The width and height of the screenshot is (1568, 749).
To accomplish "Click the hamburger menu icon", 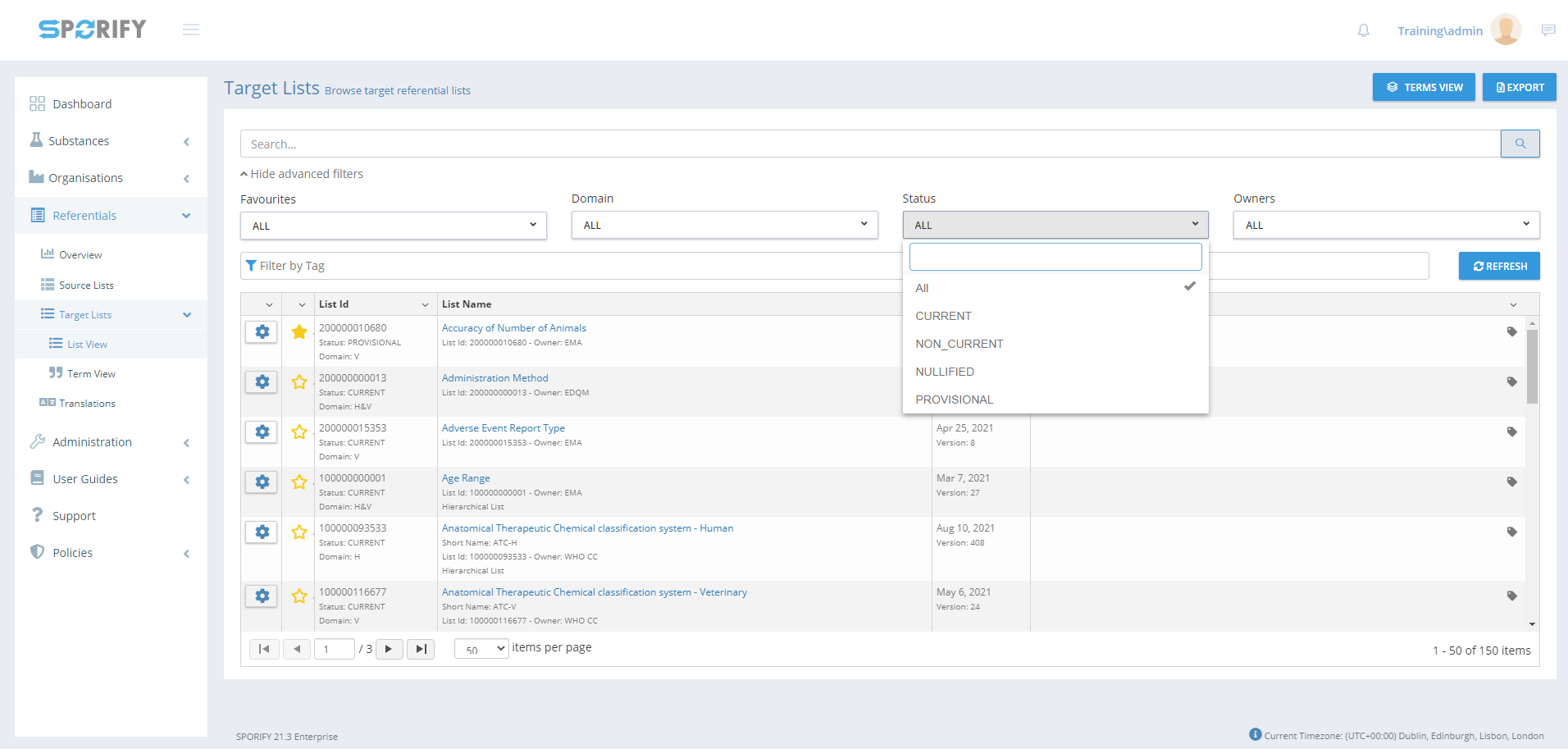I will click(191, 30).
